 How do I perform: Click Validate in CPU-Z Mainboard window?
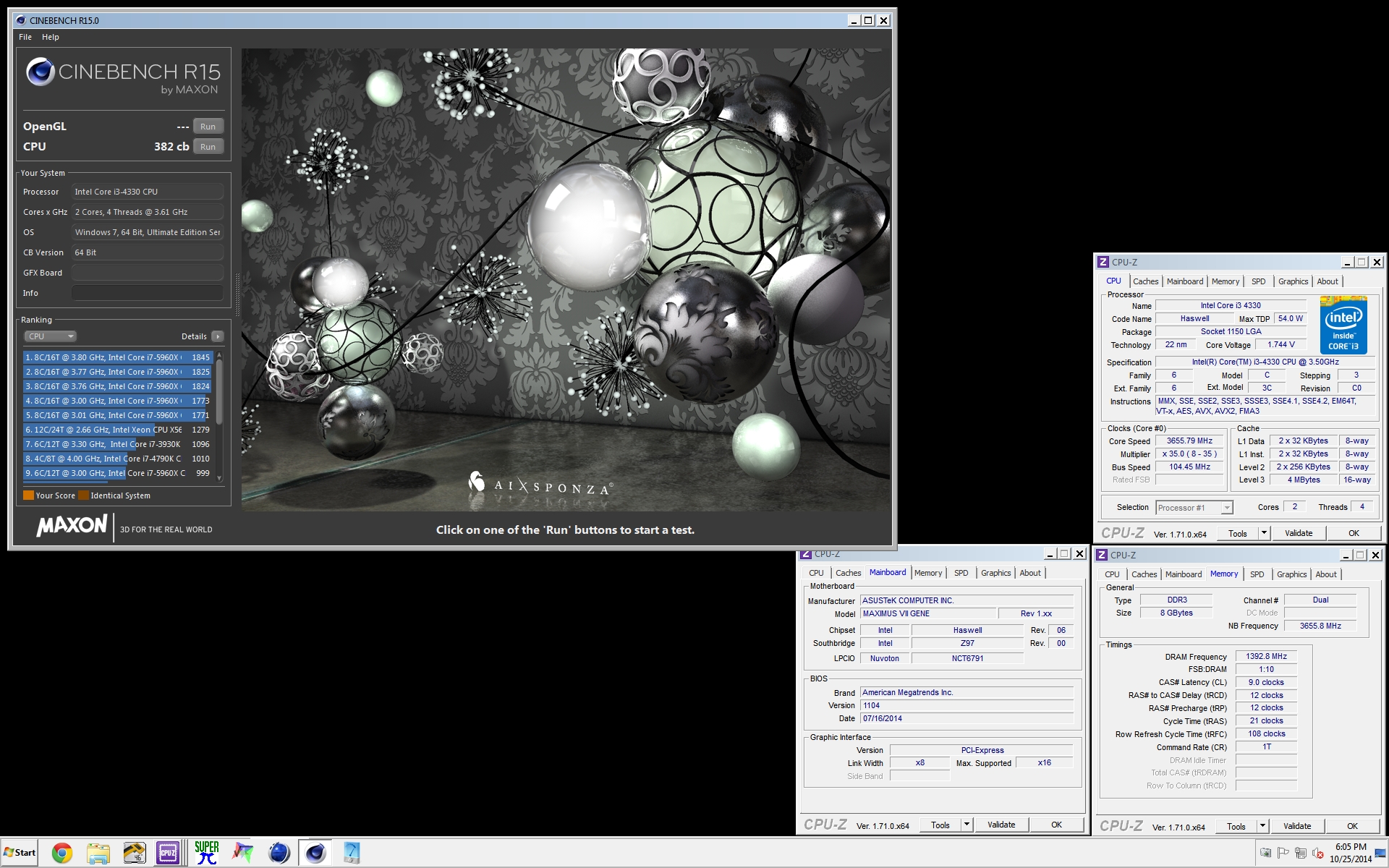click(x=1001, y=825)
